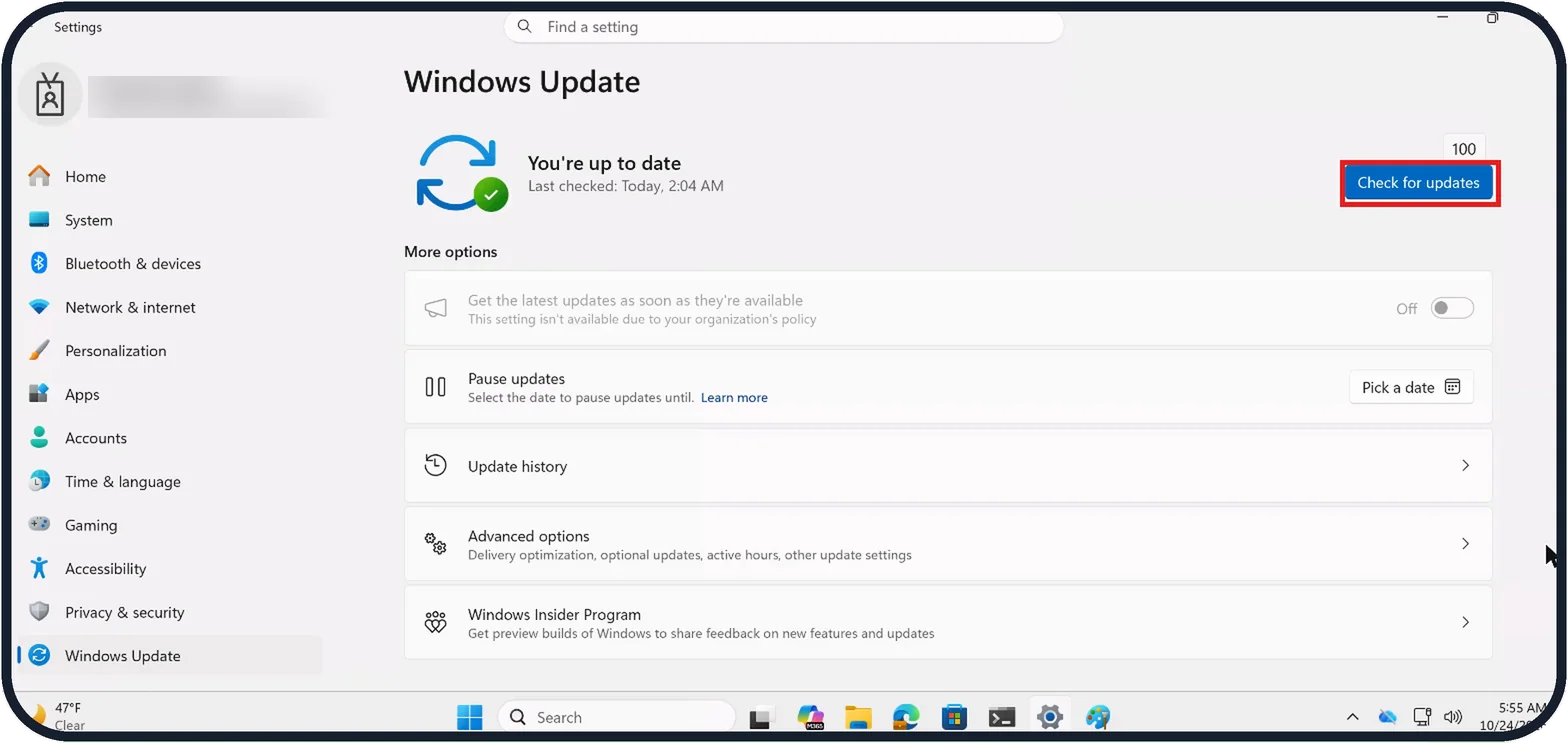
Task: Launch Microsoft Edge from the taskbar
Action: pyautogui.click(x=906, y=717)
